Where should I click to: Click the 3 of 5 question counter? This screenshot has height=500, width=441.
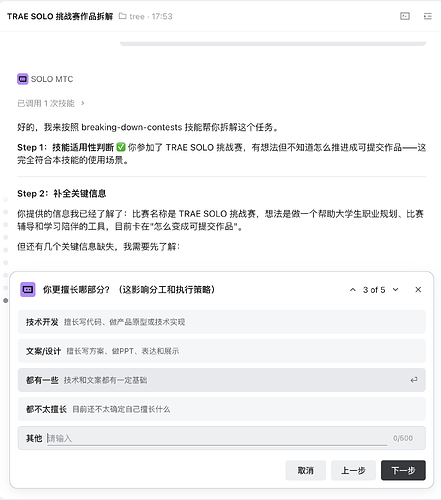coord(374,290)
